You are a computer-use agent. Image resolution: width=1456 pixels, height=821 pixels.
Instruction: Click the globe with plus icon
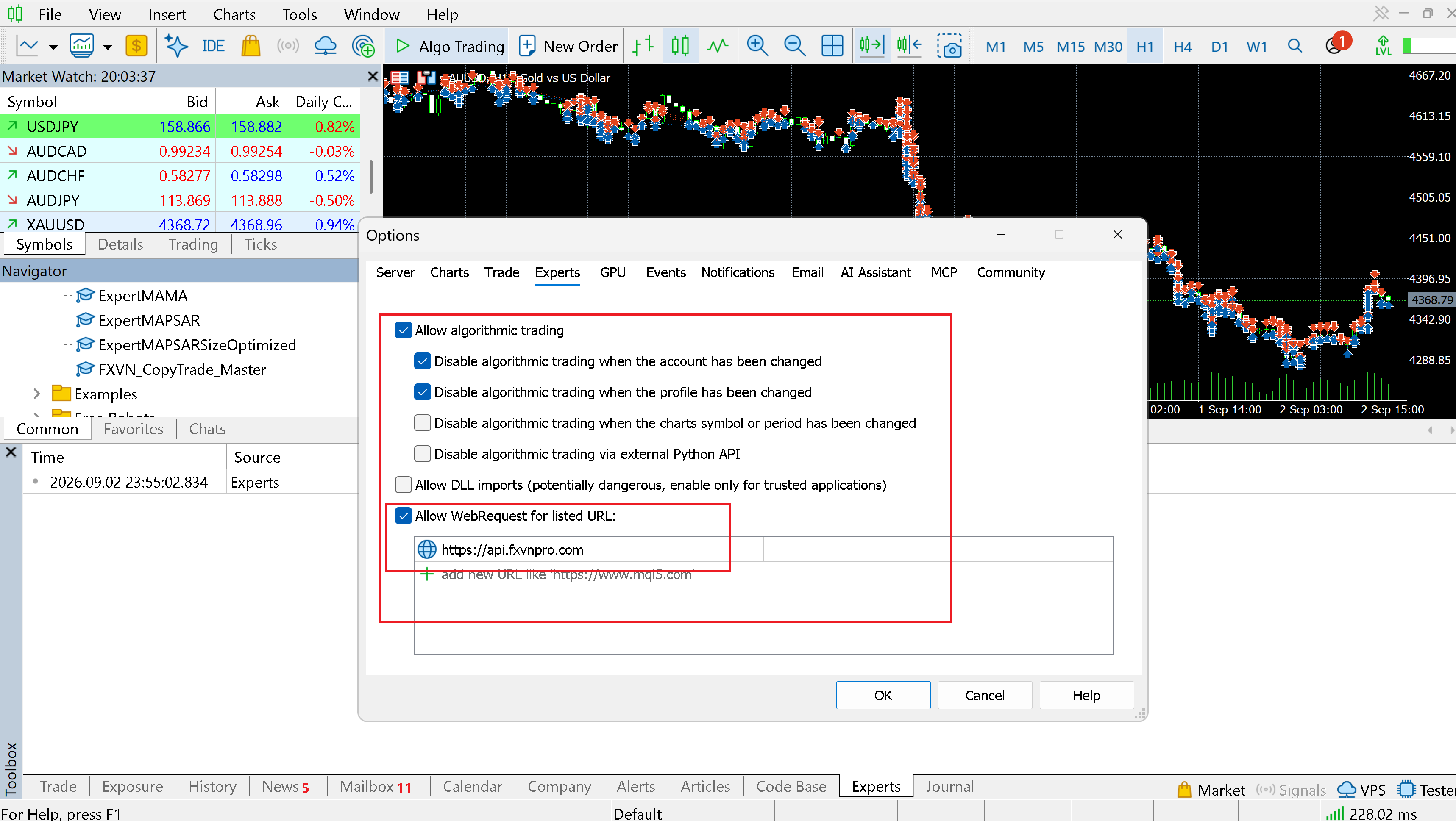click(x=363, y=46)
